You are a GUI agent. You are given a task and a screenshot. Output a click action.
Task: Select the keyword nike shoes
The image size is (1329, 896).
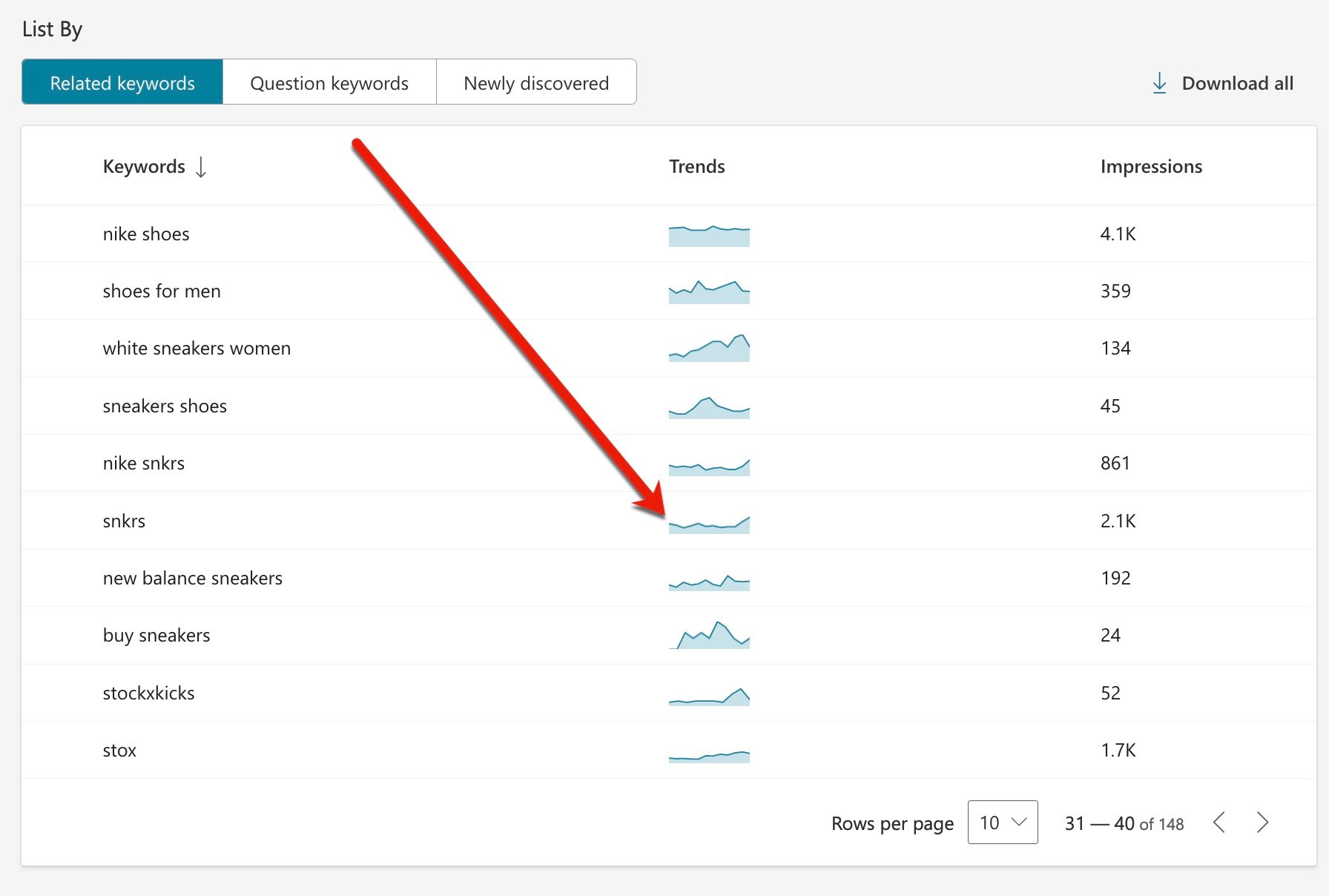146,234
